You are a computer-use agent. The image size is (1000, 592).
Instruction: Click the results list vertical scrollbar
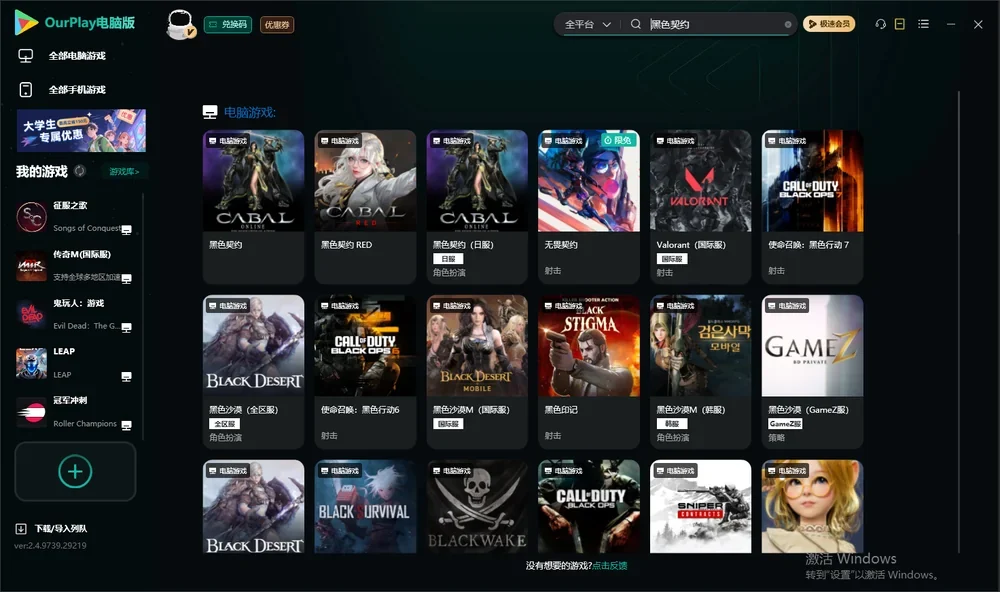tap(958, 322)
